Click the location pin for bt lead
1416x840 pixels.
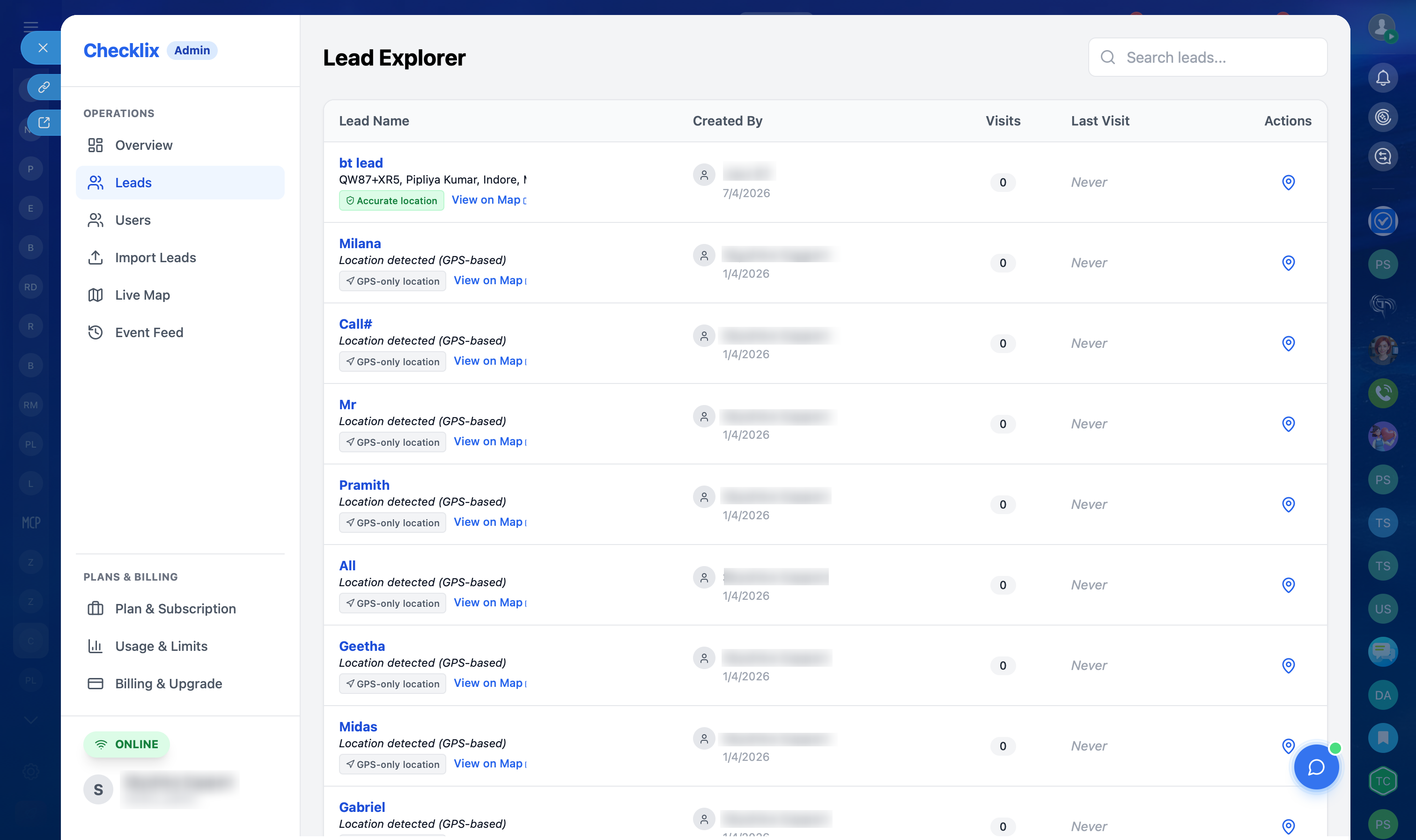click(1288, 182)
